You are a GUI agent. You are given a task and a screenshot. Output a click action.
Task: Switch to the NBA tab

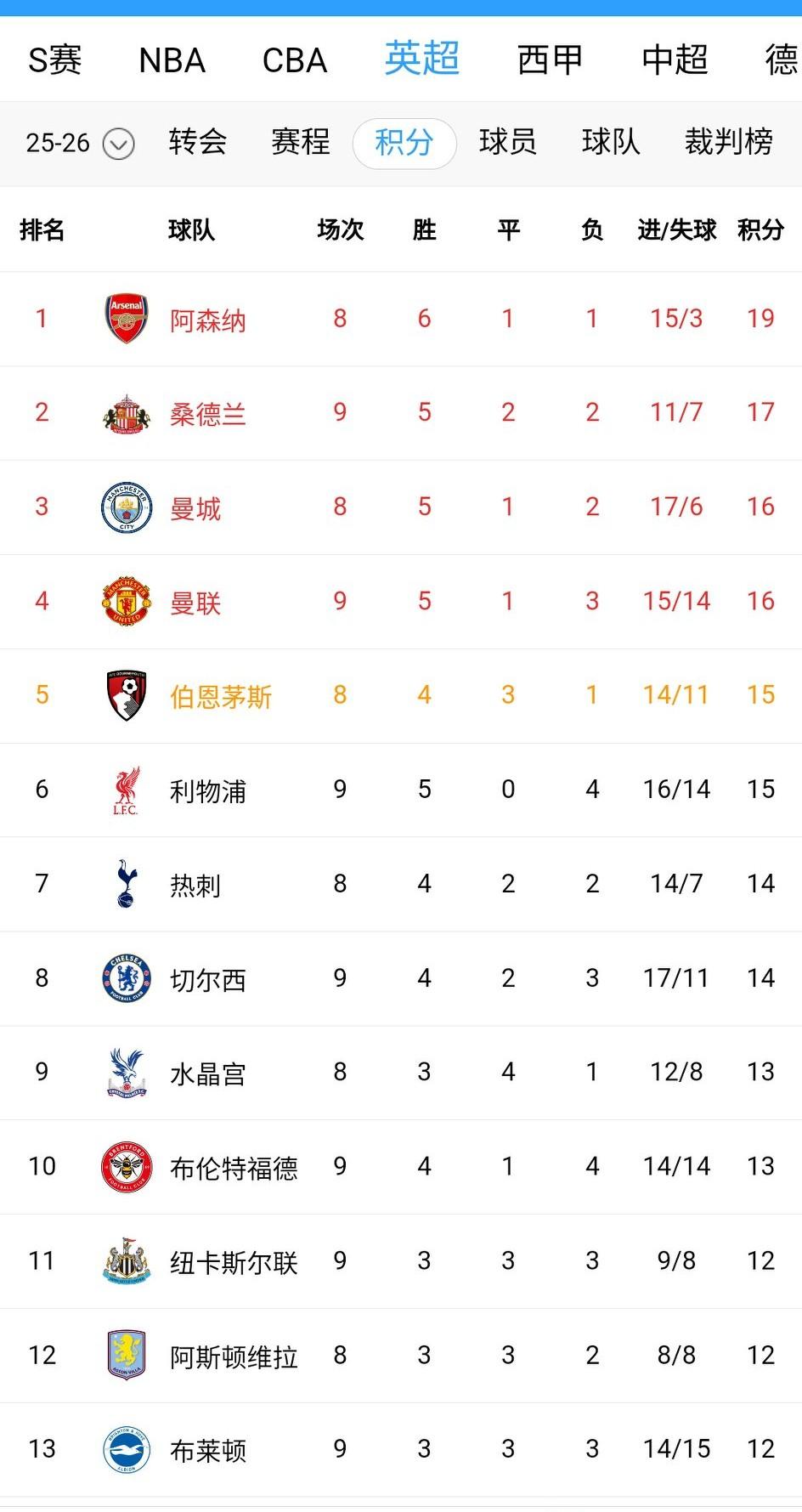(172, 60)
